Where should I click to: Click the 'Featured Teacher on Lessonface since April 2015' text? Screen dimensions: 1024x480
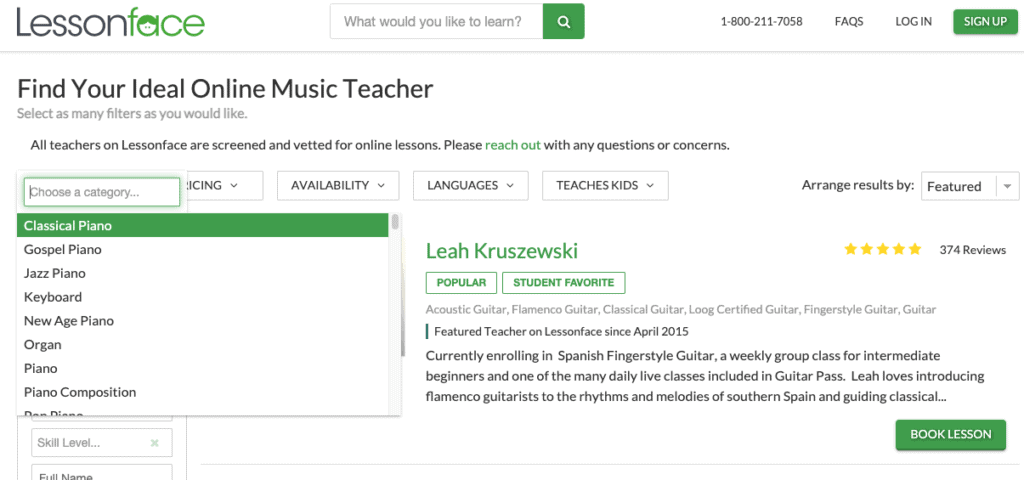(561, 331)
